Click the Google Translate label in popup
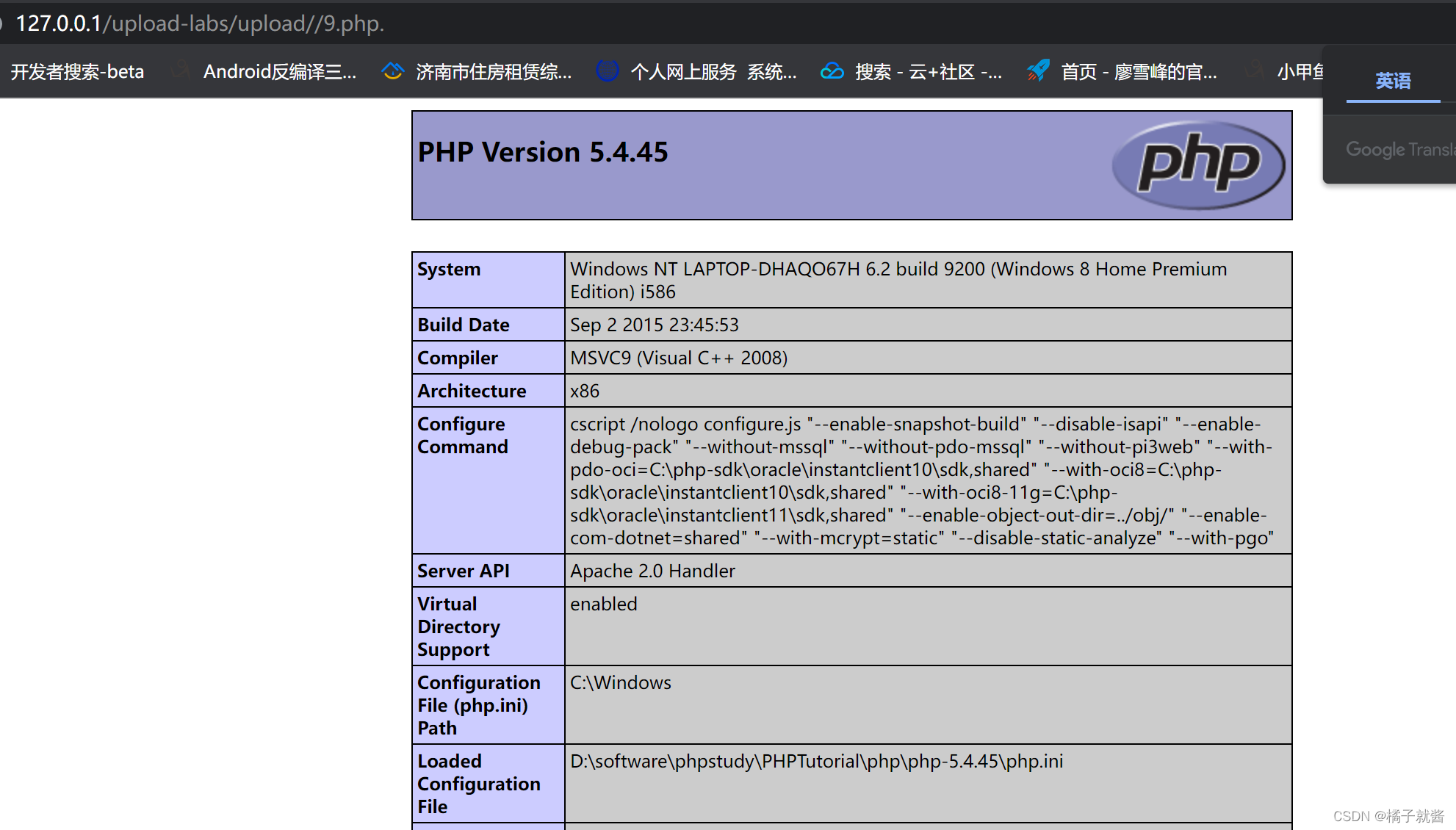Image resolution: width=1456 pixels, height=830 pixels. tap(1399, 149)
